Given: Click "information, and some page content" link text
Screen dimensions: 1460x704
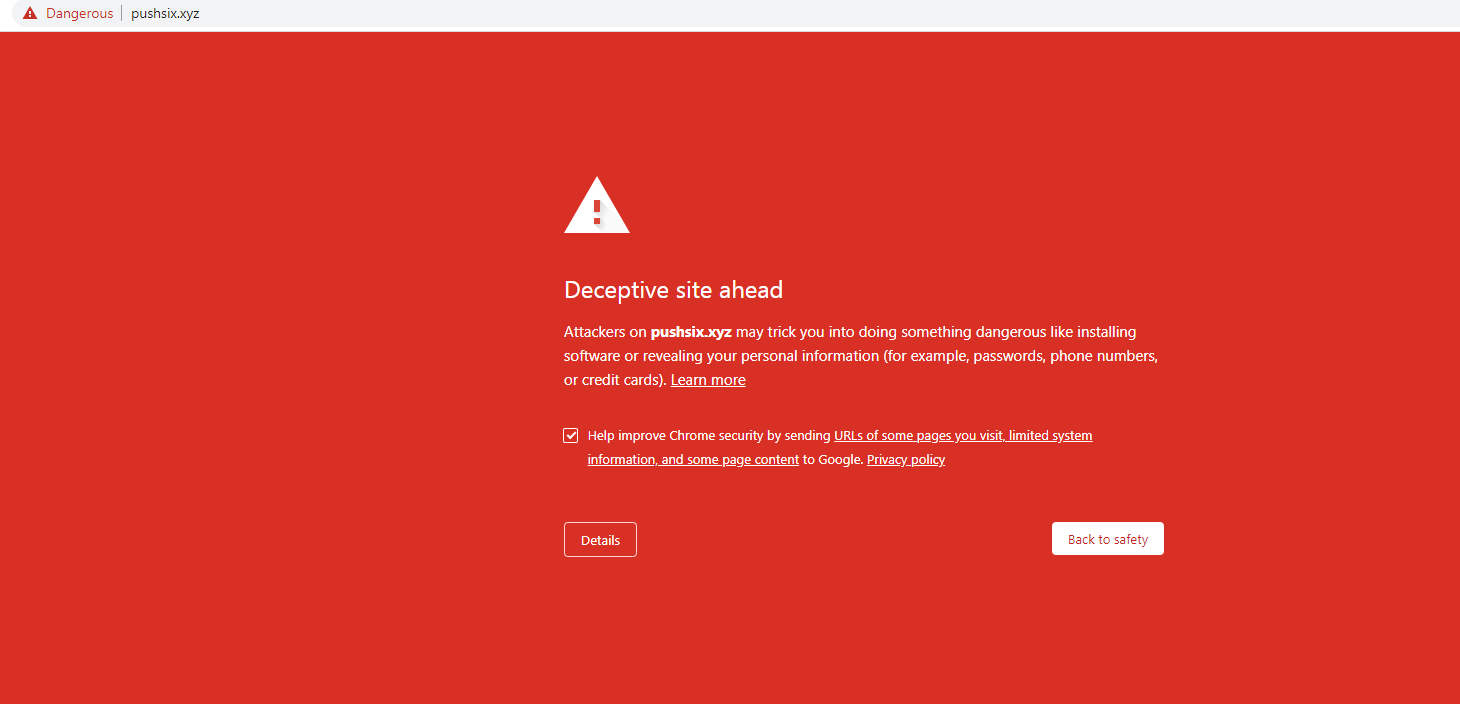Looking at the screenshot, I should [693, 460].
